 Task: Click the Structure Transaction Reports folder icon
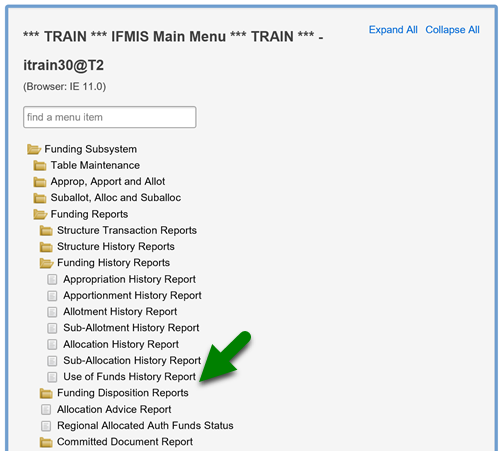point(46,230)
